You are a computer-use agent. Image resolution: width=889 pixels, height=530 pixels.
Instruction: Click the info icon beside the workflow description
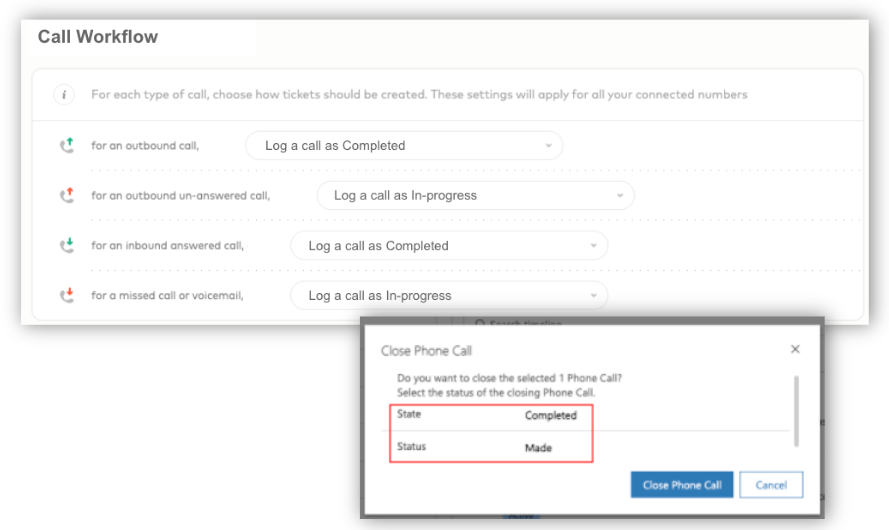click(64, 95)
